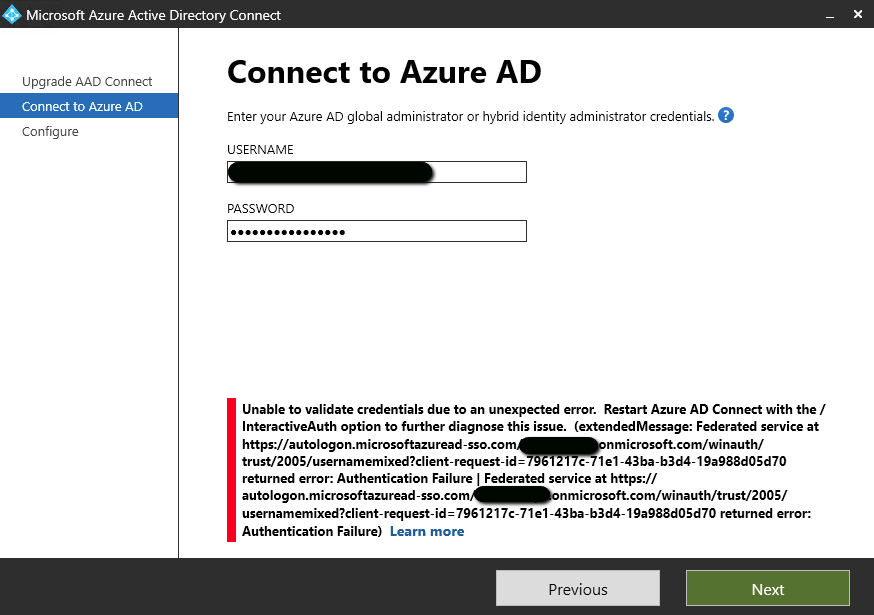The width and height of the screenshot is (874, 615).
Task: Click the green Next button
Action: click(768, 588)
